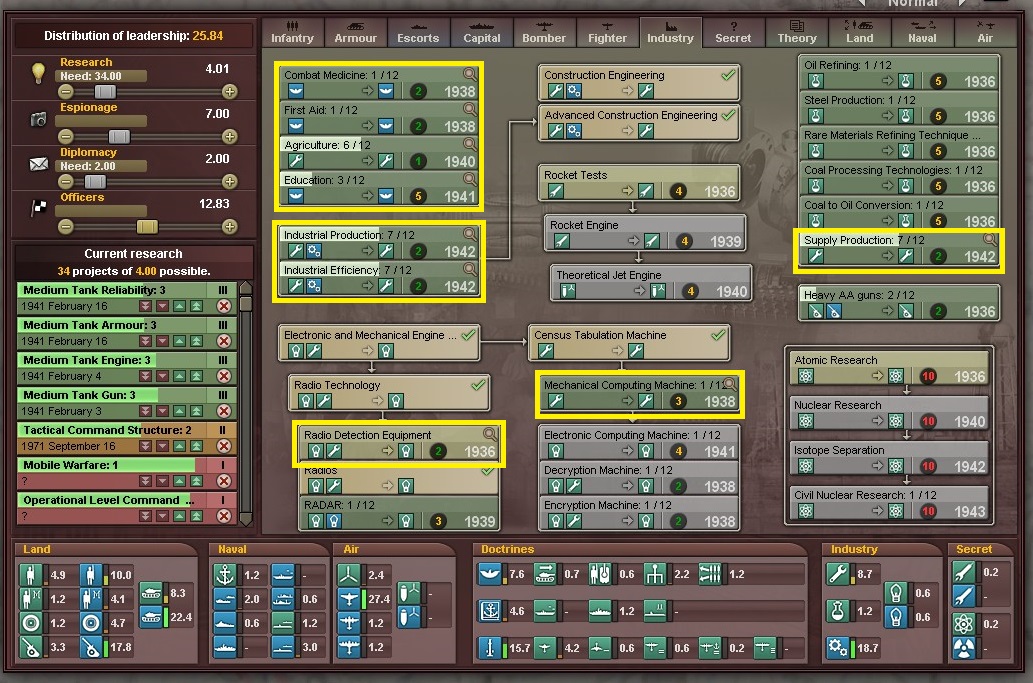Remove Tactical Command Structure from research queue
The width and height of the screenshot is (1033, 683).
pyautogui.click(x=224, y=446)
